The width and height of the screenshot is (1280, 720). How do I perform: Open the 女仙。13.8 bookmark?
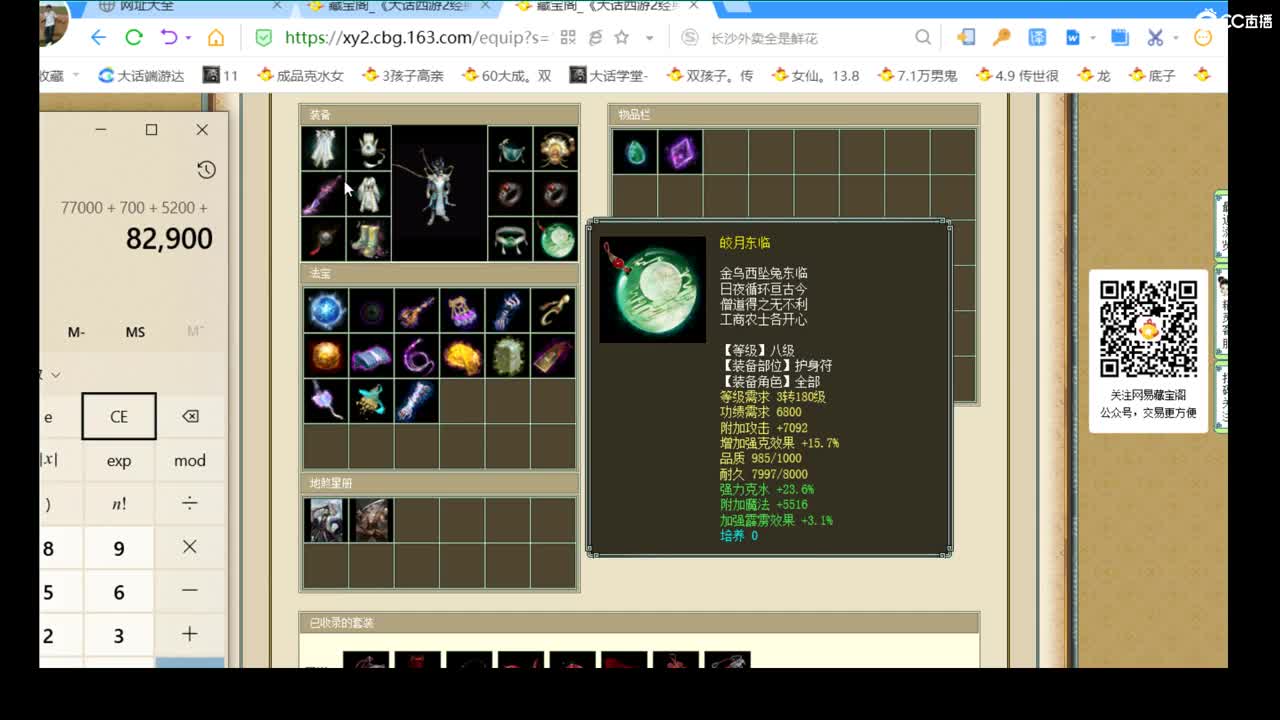[x=815, y=75]
